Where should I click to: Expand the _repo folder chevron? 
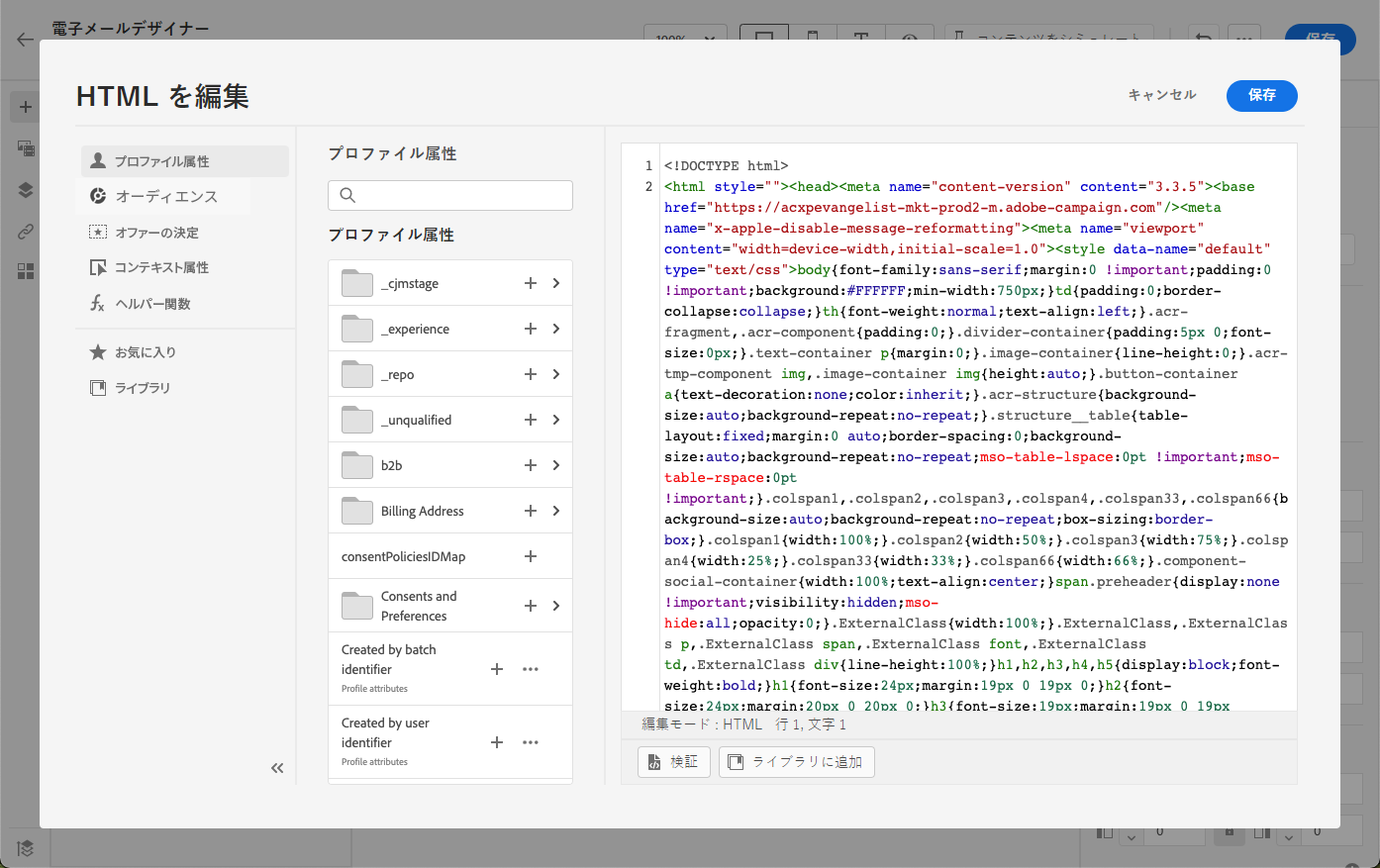pyautogui.click(x=556, y=374)
